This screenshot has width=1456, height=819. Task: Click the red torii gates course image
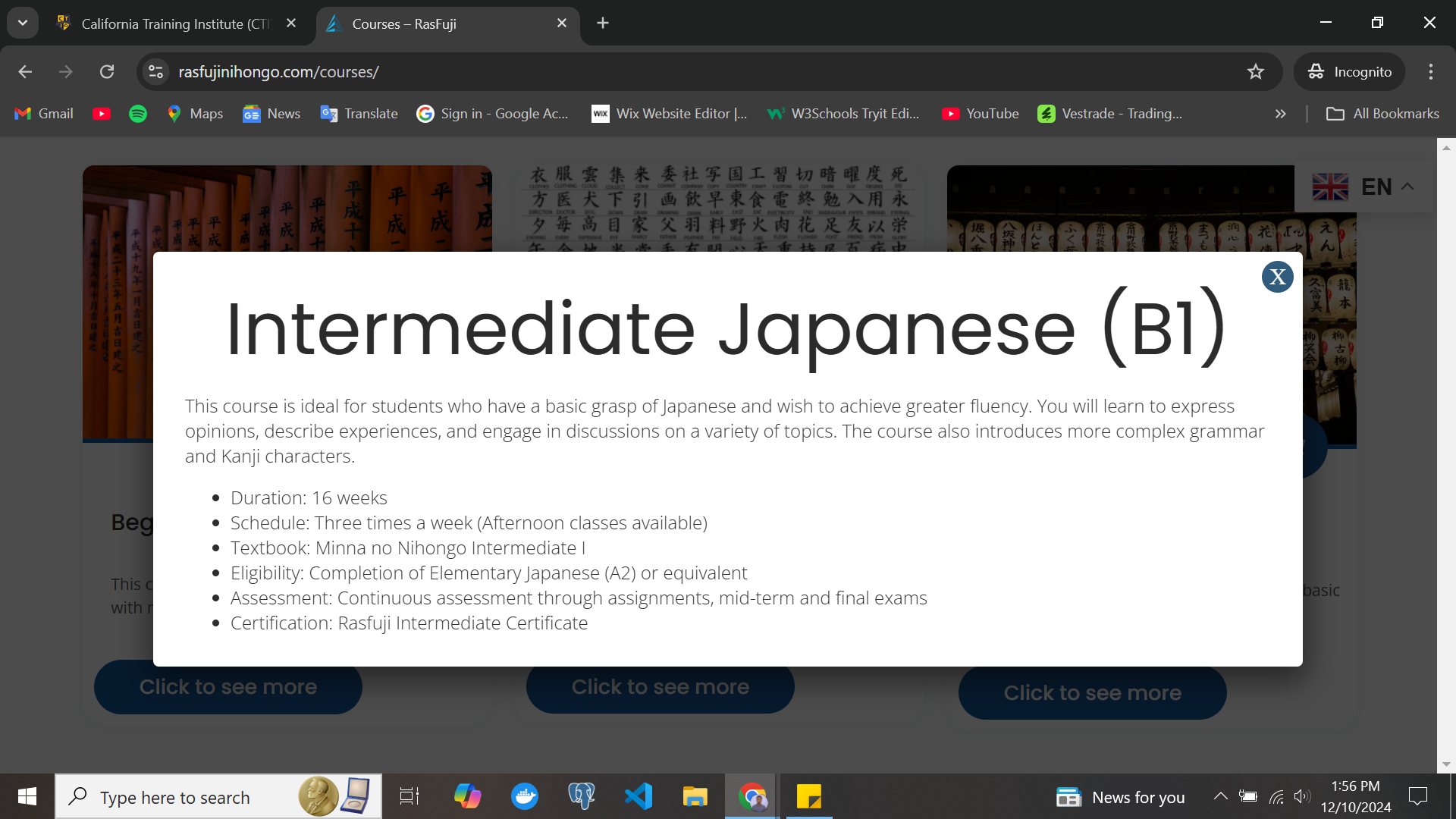pyautogui.click(x=287, y=209)
